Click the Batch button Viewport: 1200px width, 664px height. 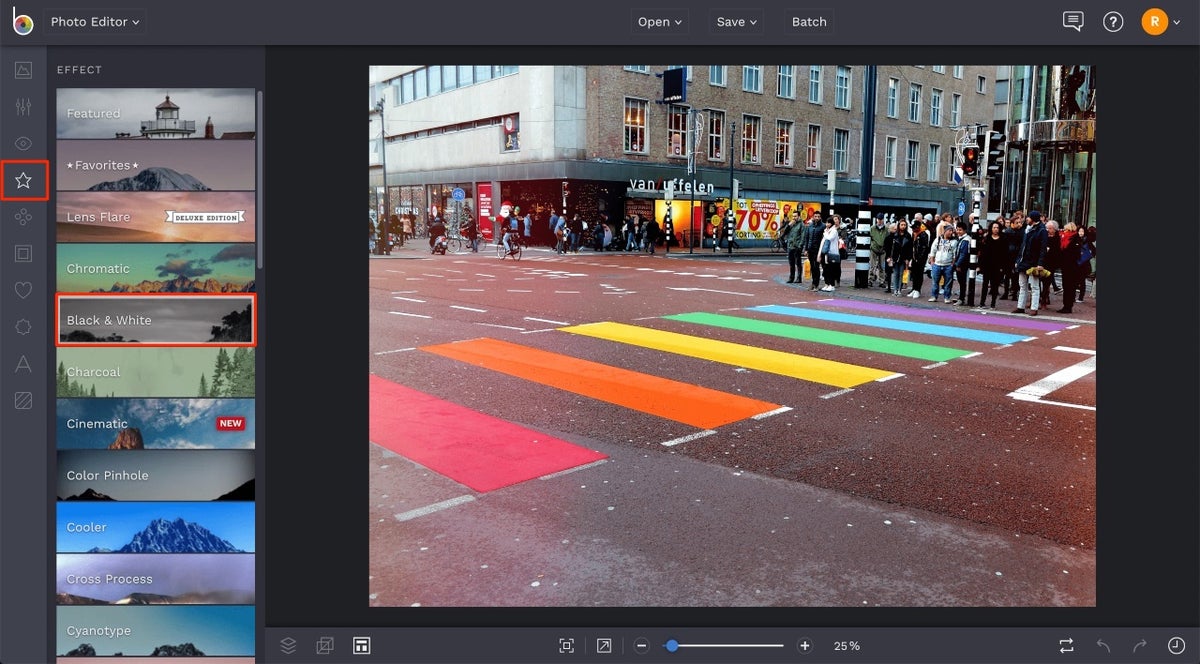[x=808, y=21]
